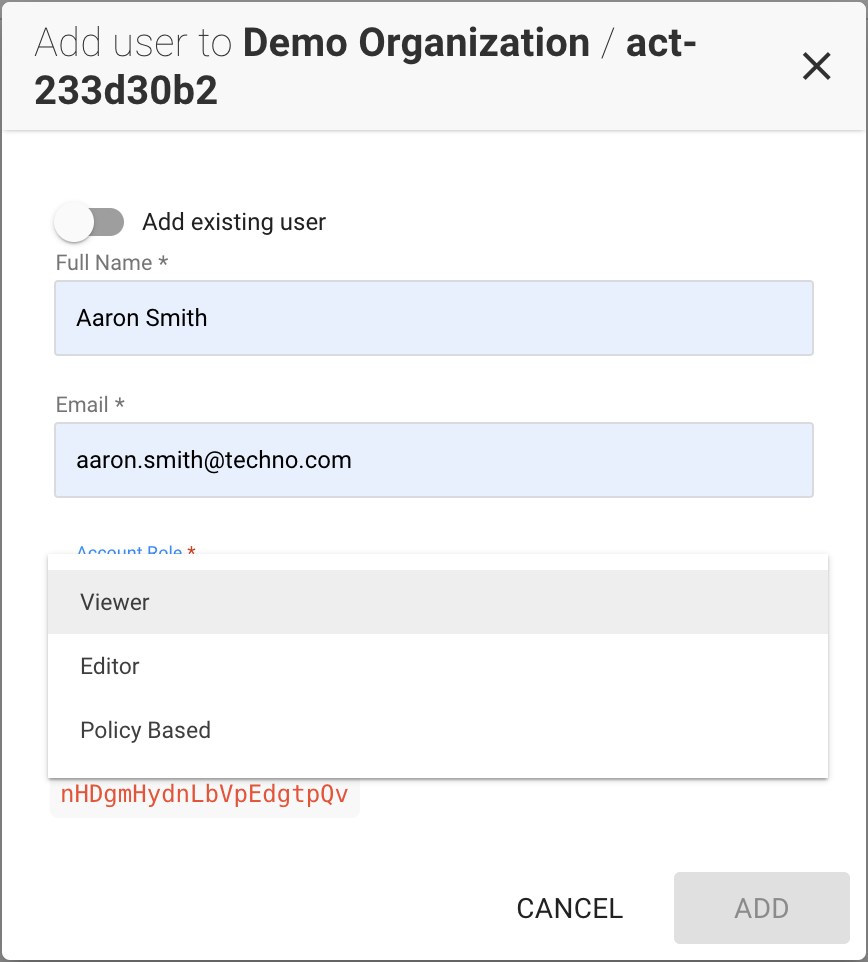868x962 pixels.
Task: Click the generated password nHDgmHydnLbVpEdgtpQv
Action: tap(204, 795)
